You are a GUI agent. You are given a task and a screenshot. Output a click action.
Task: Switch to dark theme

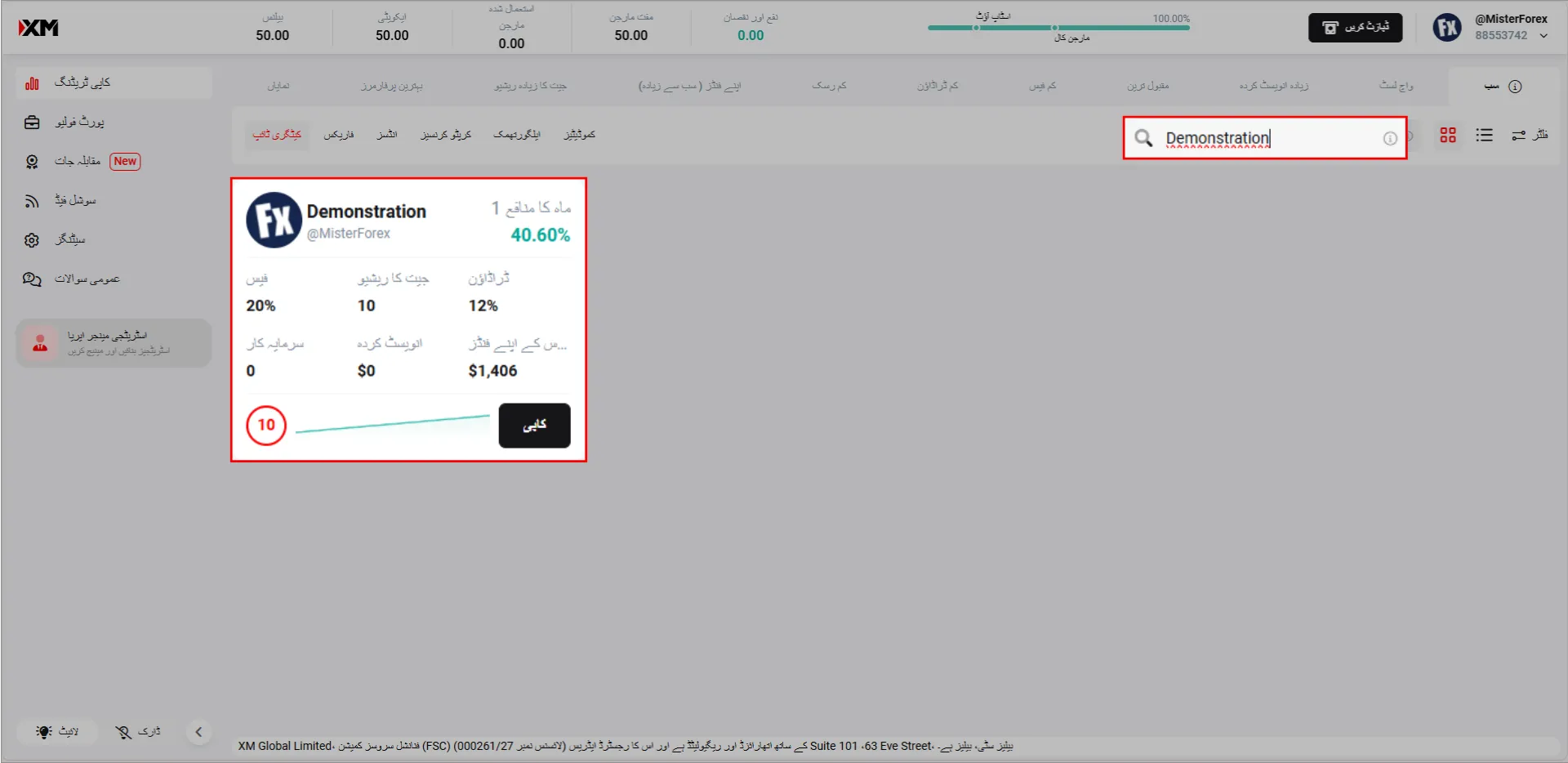[138, 732]
